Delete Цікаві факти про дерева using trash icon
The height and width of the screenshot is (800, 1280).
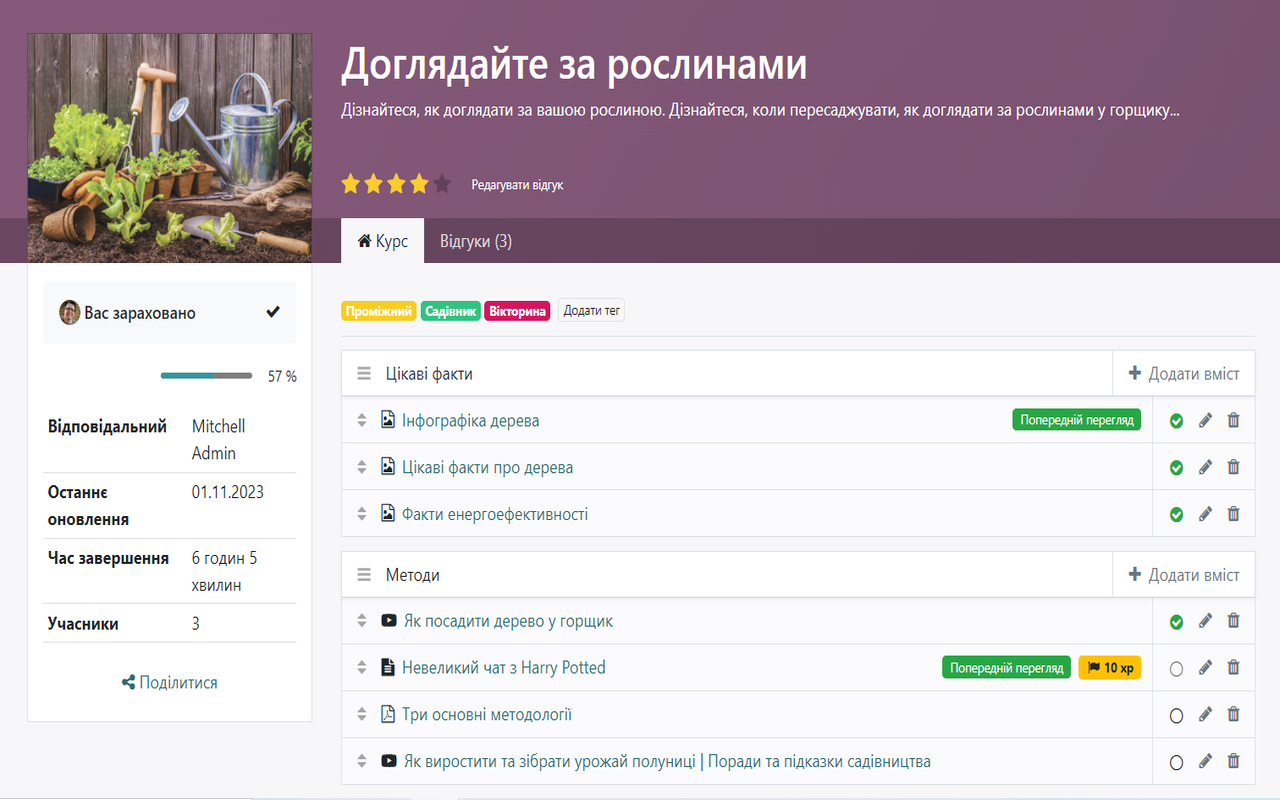coord(1233,467)
